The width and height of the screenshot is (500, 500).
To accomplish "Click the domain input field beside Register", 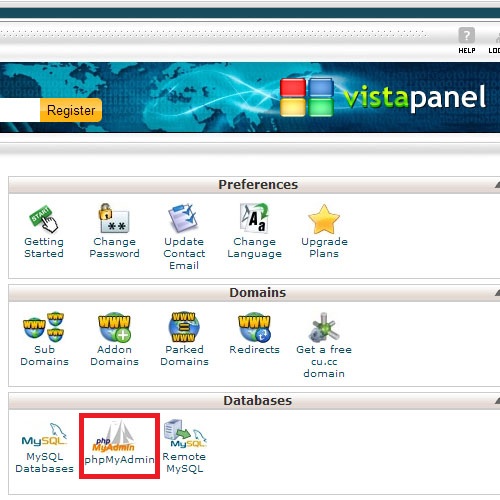I will pyautogui.click(x=20, y=110).
